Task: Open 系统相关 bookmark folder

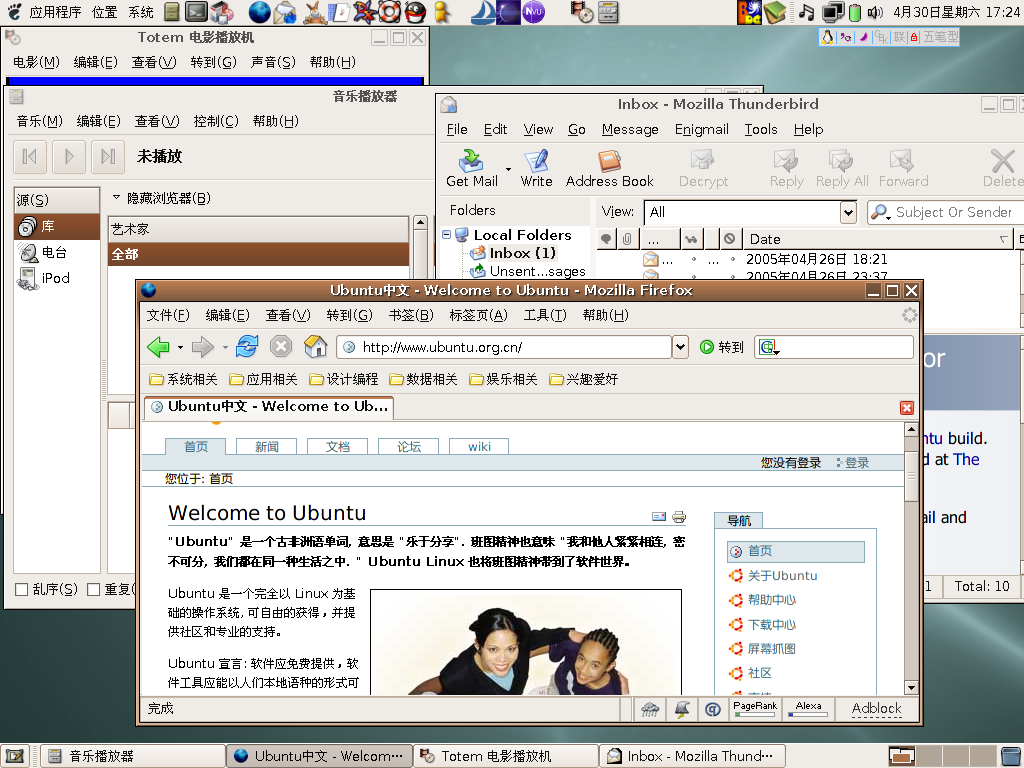Action: pos(183,379)
